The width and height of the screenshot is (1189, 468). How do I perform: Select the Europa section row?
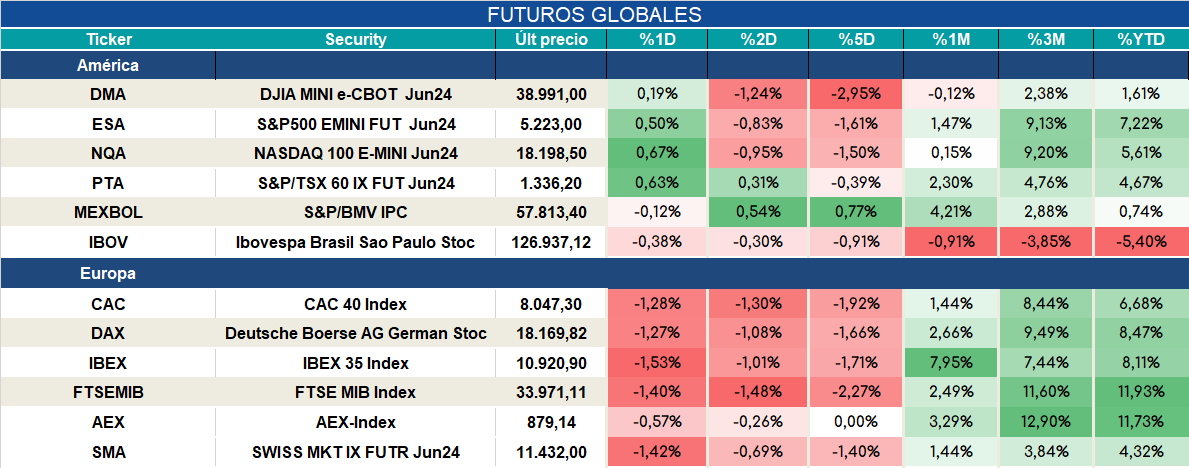(x=594, y=274)
